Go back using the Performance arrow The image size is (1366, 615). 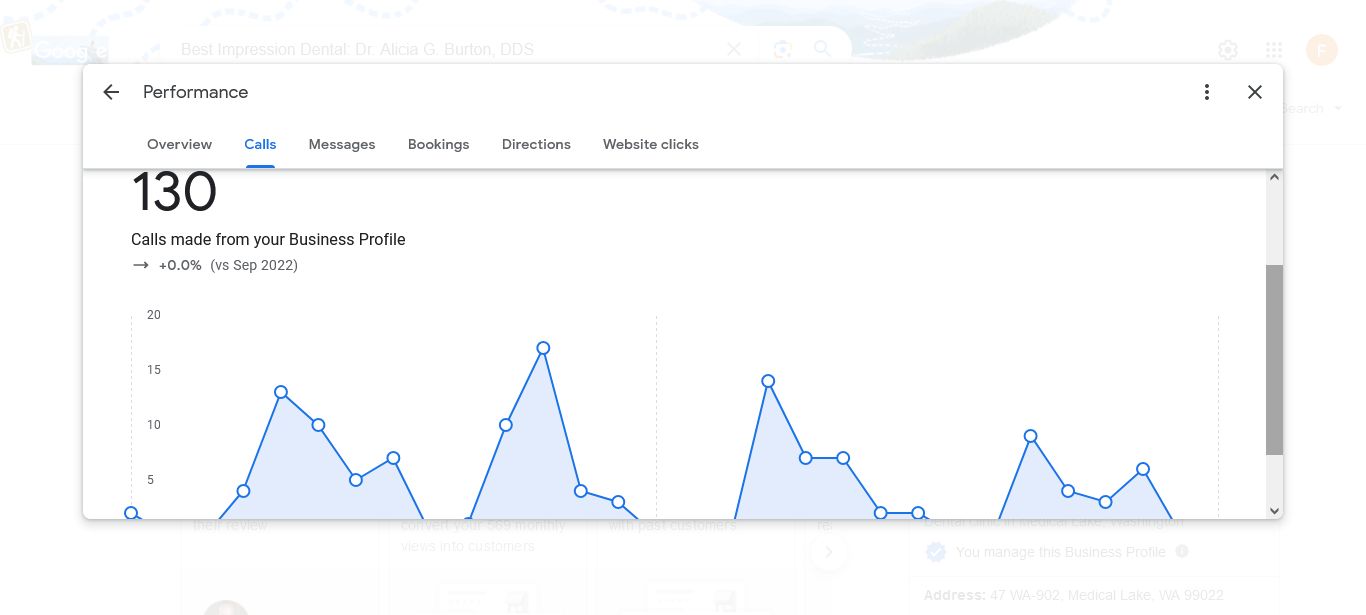pos(111,92)
